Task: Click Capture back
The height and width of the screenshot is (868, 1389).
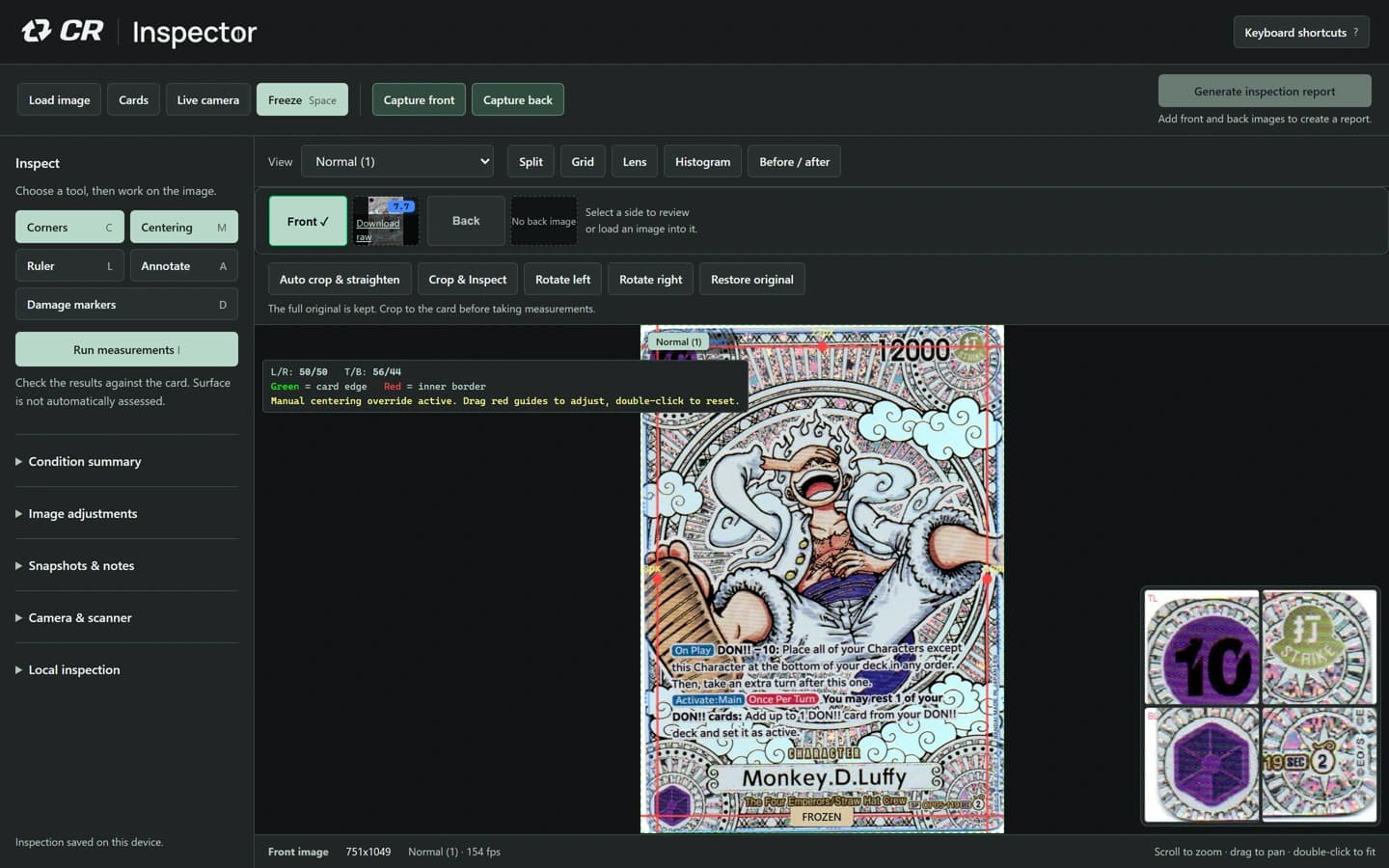Action: pyautogui.click(x=518, y=99)
